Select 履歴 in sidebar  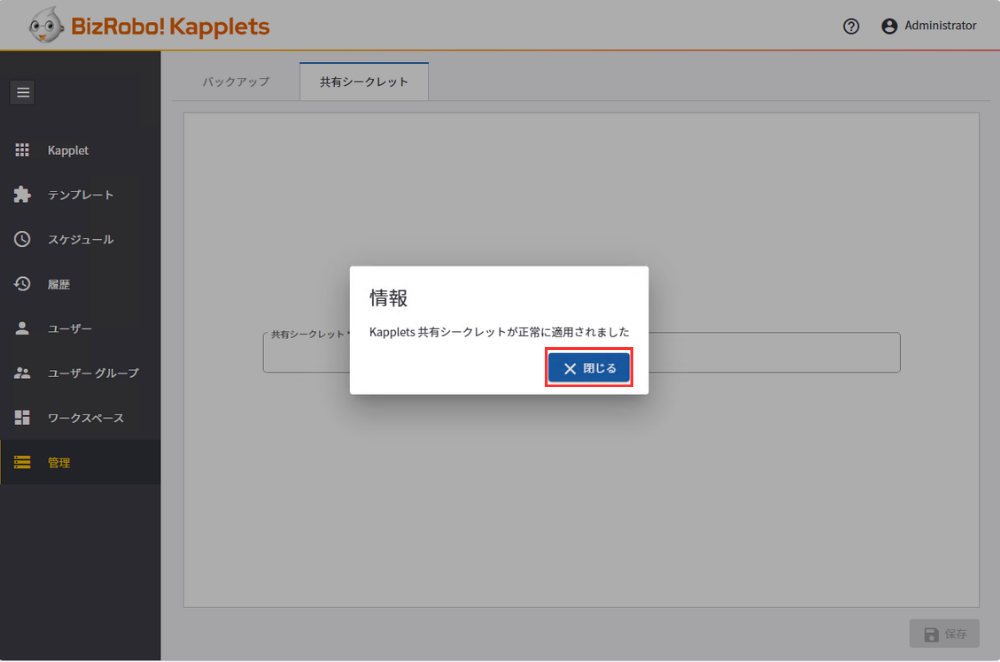(80, 284)
